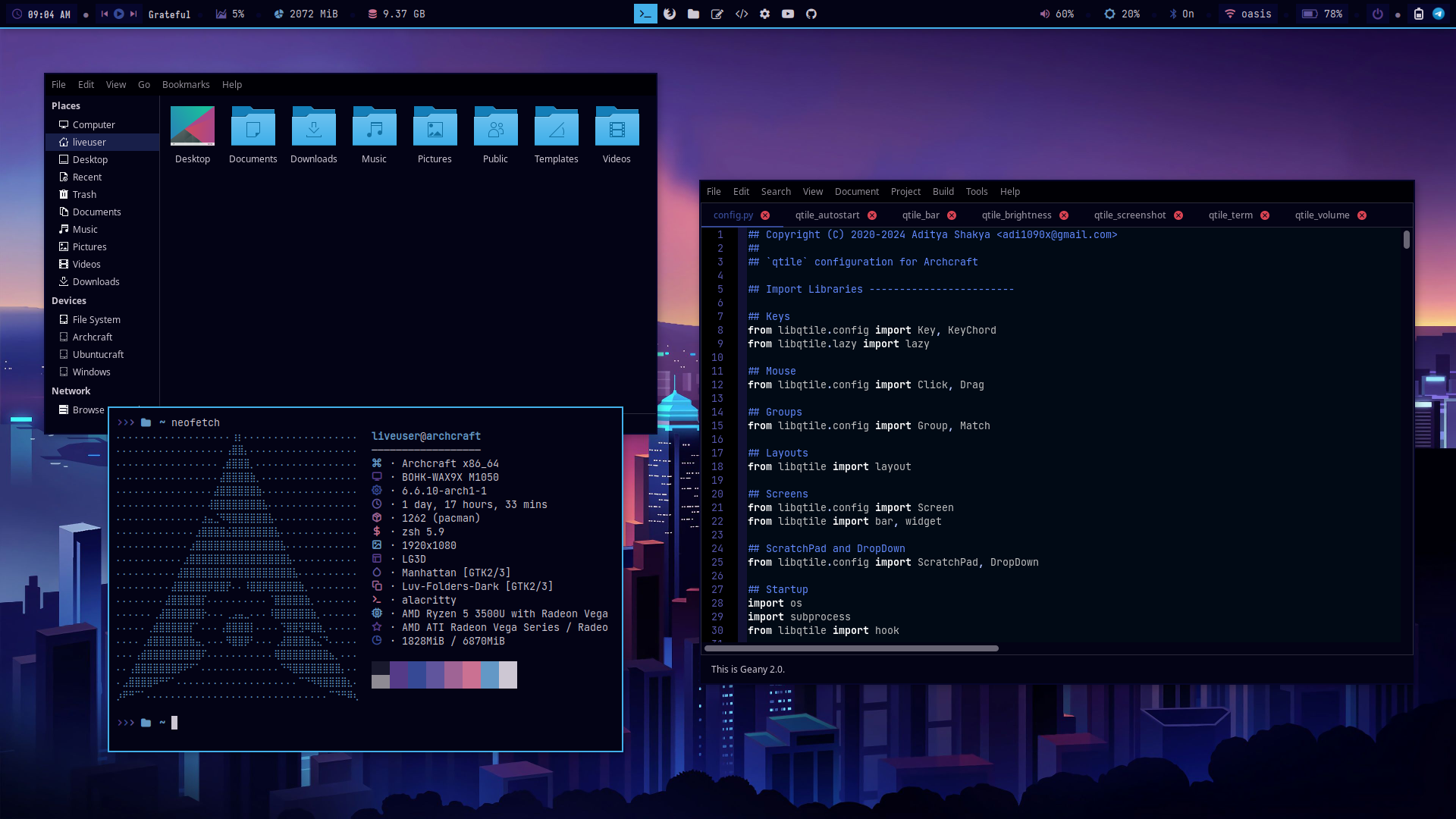Select Trash in Places sidebar

tap(84, 195)
